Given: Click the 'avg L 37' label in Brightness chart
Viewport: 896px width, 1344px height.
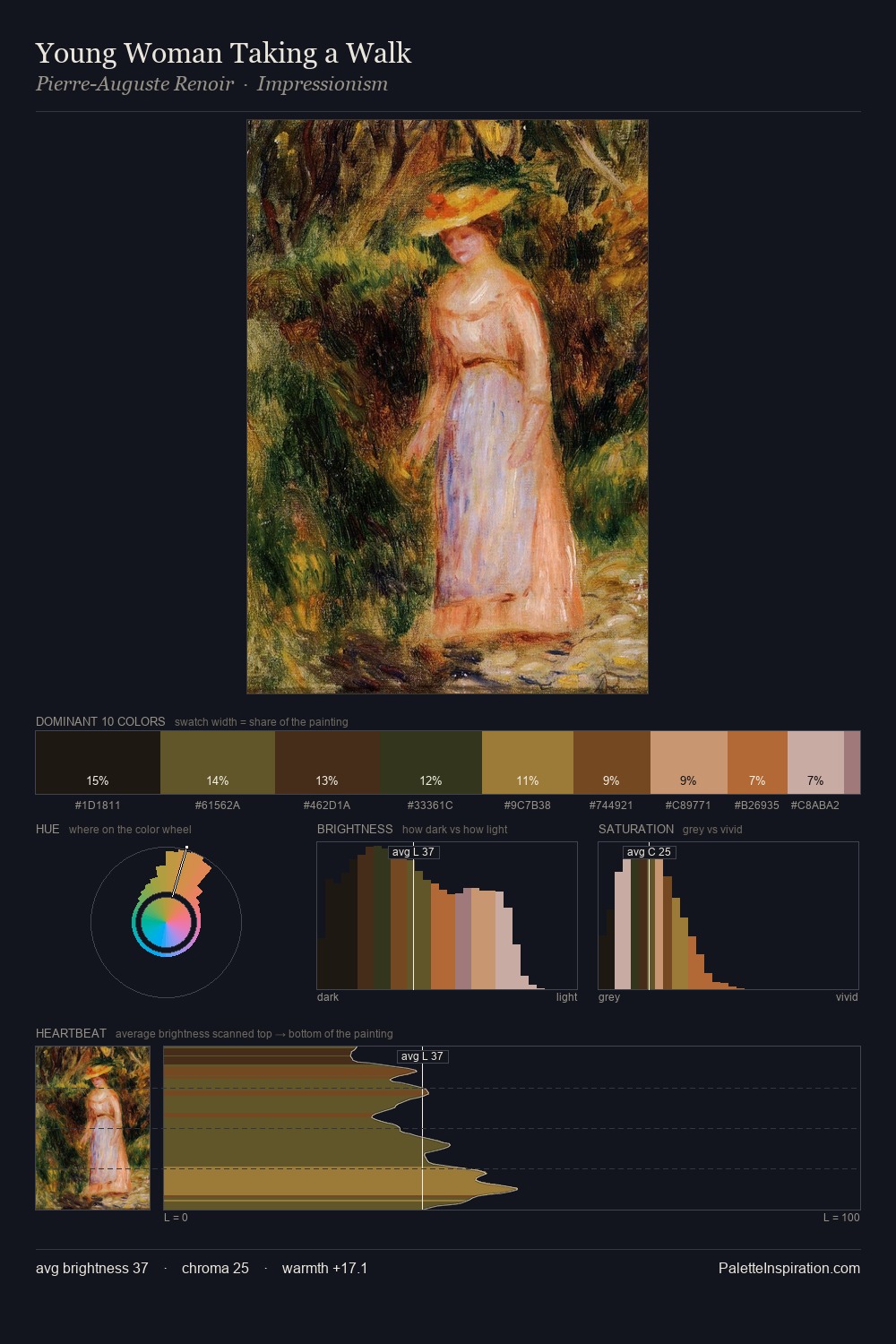Looking at the screenshot, I should [414, 852].
